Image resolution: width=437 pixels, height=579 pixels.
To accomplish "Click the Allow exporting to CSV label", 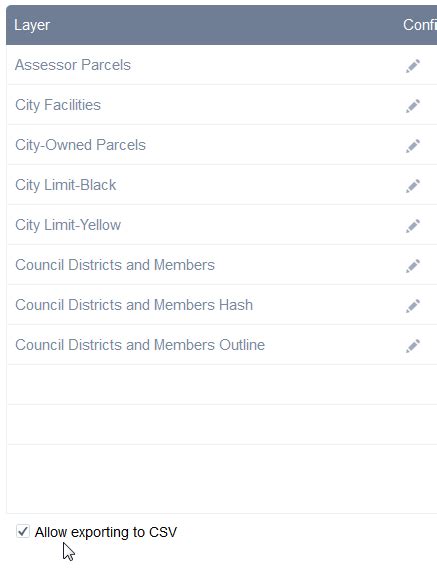I will coord(106,532).
